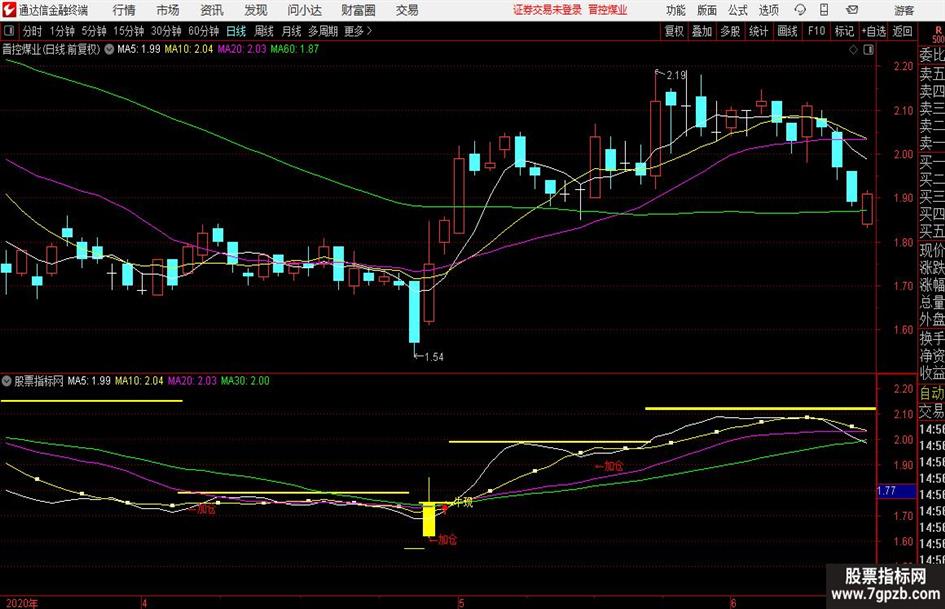Click the 委比 label in side panel
Viewport: 945px width, 609px height.
pyautogui.click(x=932, y=55)
